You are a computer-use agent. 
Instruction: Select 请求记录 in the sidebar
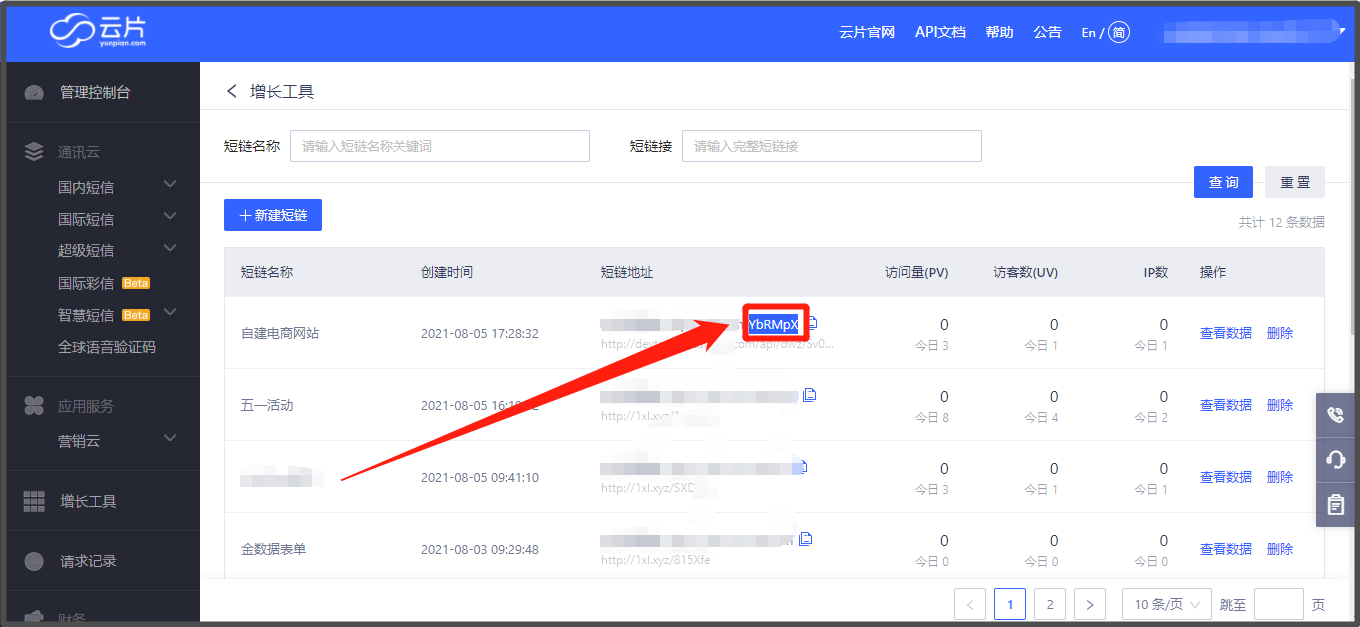click(88, 561)
